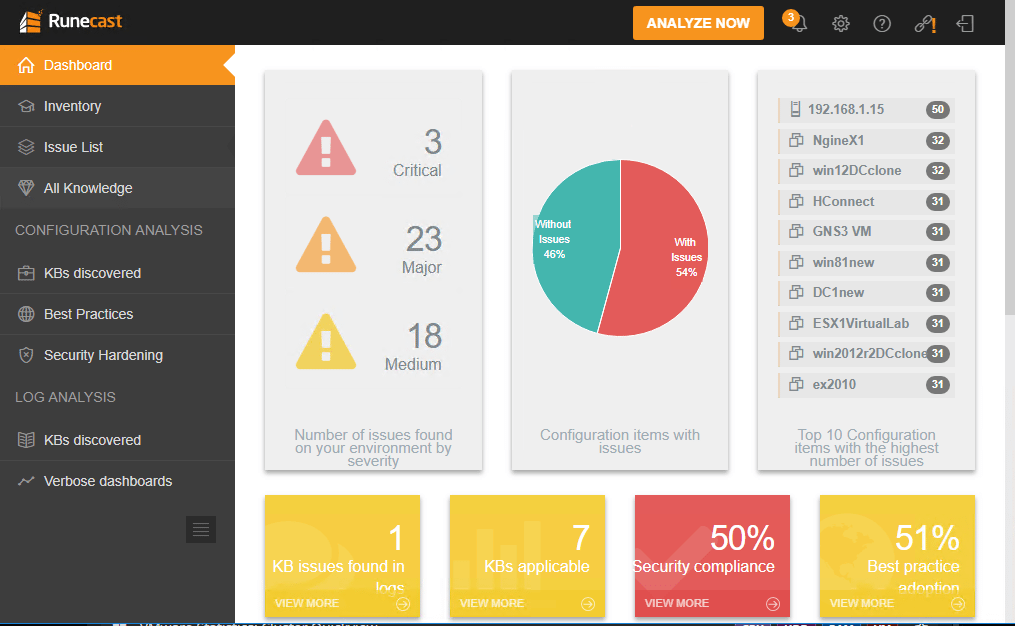Click arrow icon on Security compliance tile
This screenshot has height=626, width=1015.
tap(773, 604)
